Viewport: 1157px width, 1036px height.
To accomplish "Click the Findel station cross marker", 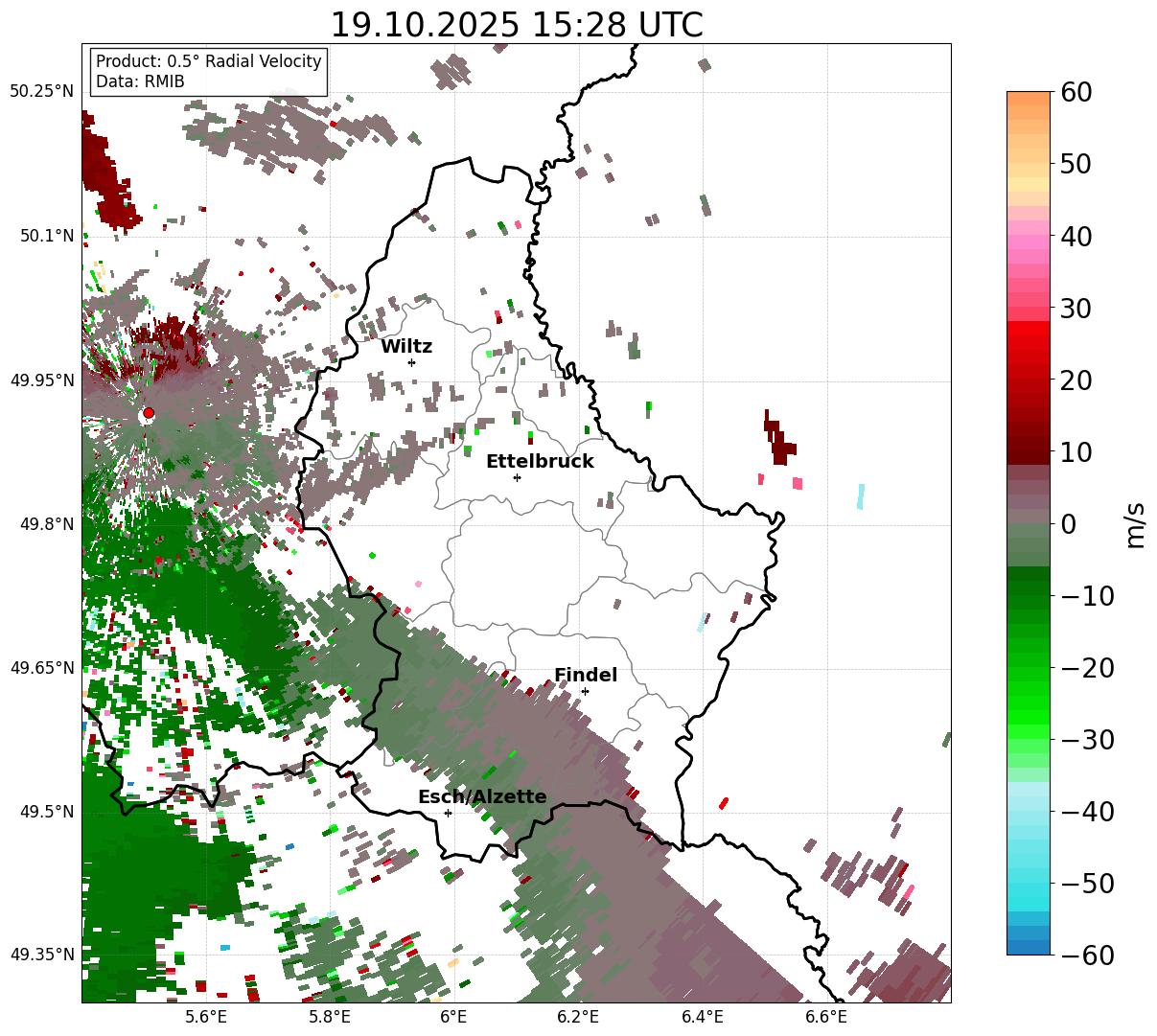I will [585, 691].
